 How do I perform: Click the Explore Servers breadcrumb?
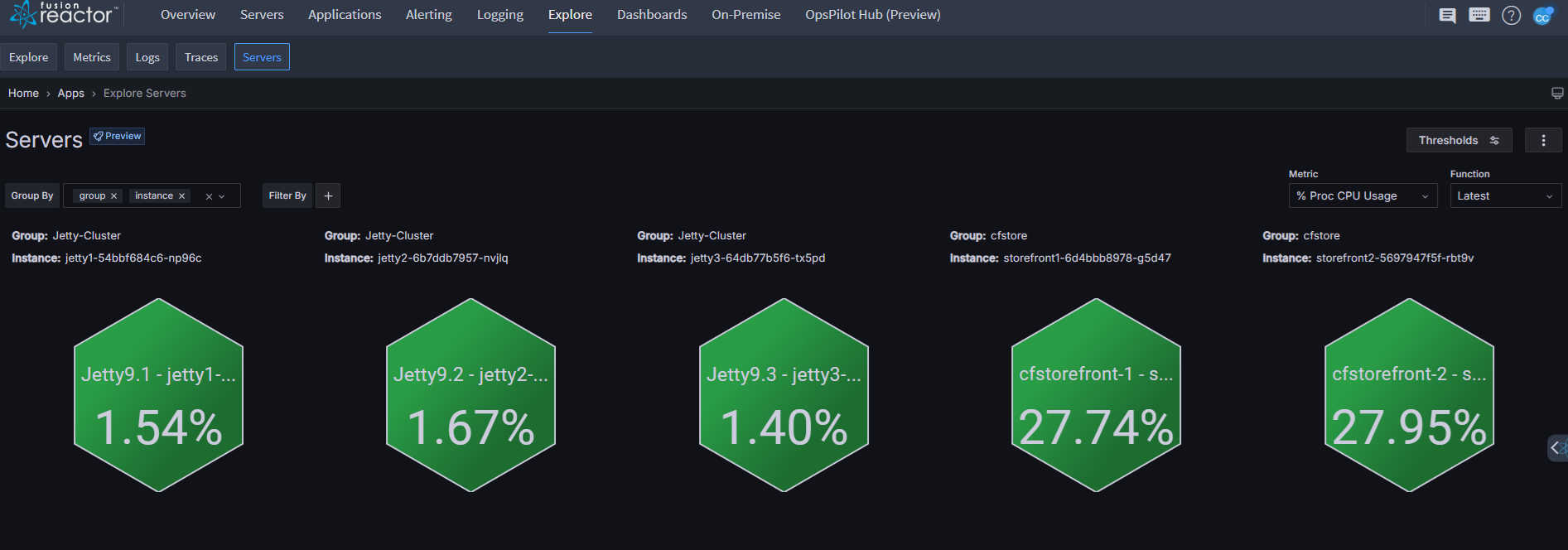tap(145, 93)
